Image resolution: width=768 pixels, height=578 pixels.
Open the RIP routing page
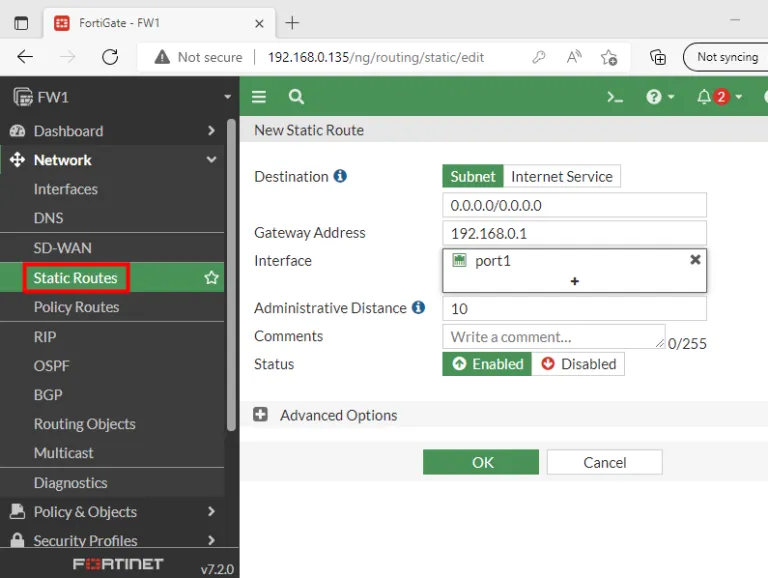tap(45, 337)
